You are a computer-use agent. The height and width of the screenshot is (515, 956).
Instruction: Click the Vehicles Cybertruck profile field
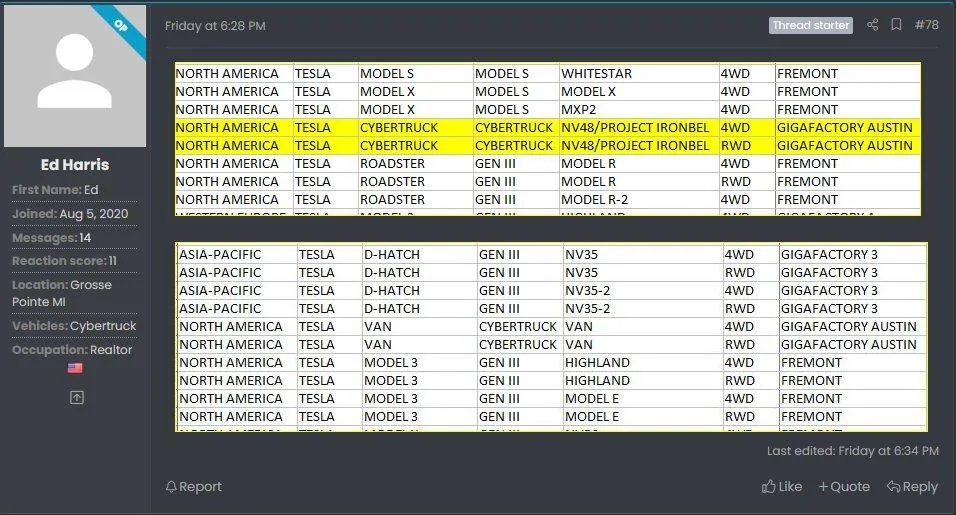[103, 326]
